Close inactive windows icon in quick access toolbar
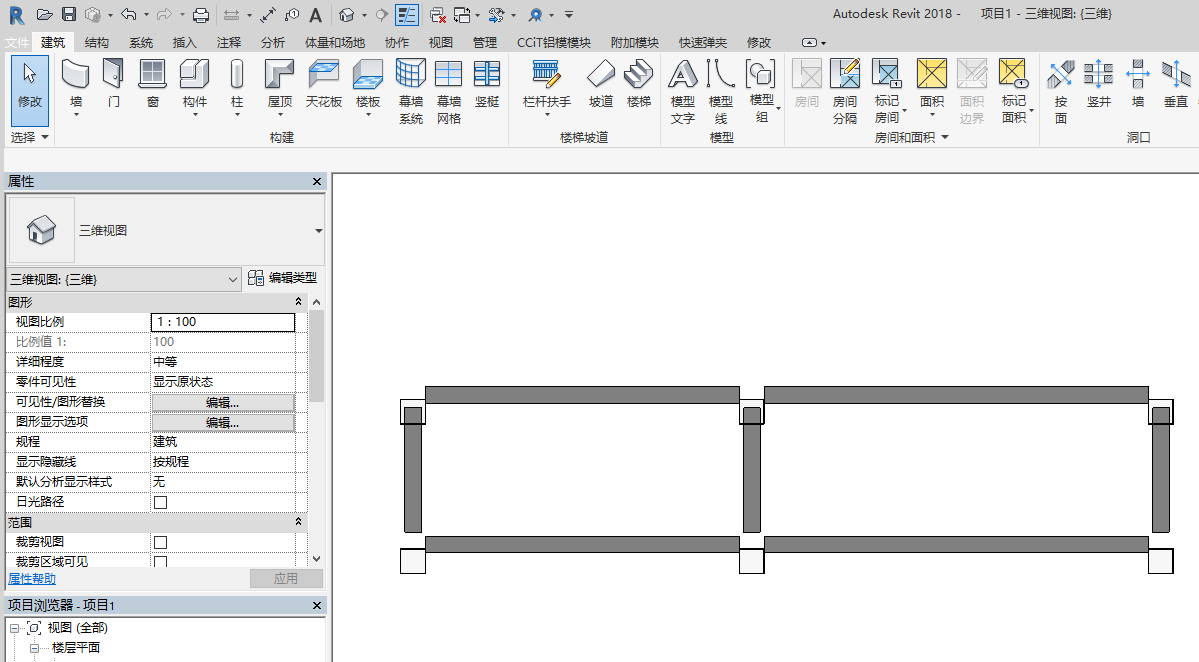 point(437,15)
